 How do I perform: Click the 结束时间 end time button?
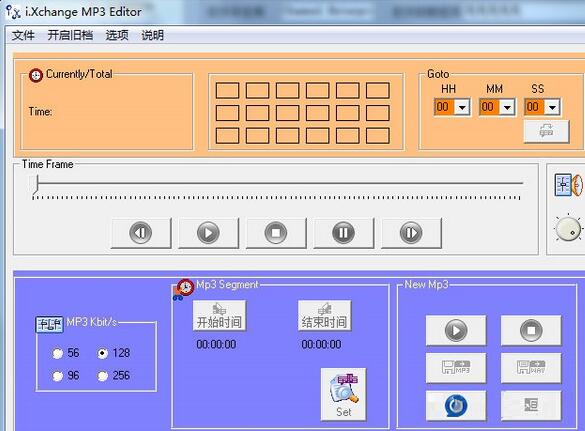pyautogui.click(x=324, y=316)
